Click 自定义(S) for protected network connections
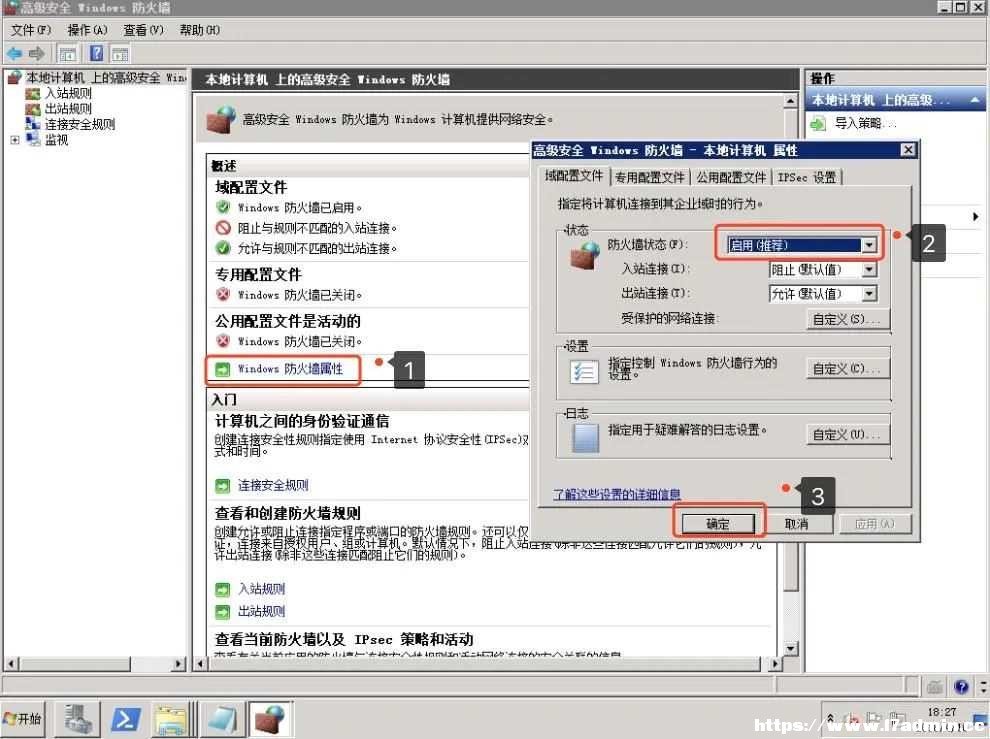This screenshot has width=990, height=739. (848, 319)
